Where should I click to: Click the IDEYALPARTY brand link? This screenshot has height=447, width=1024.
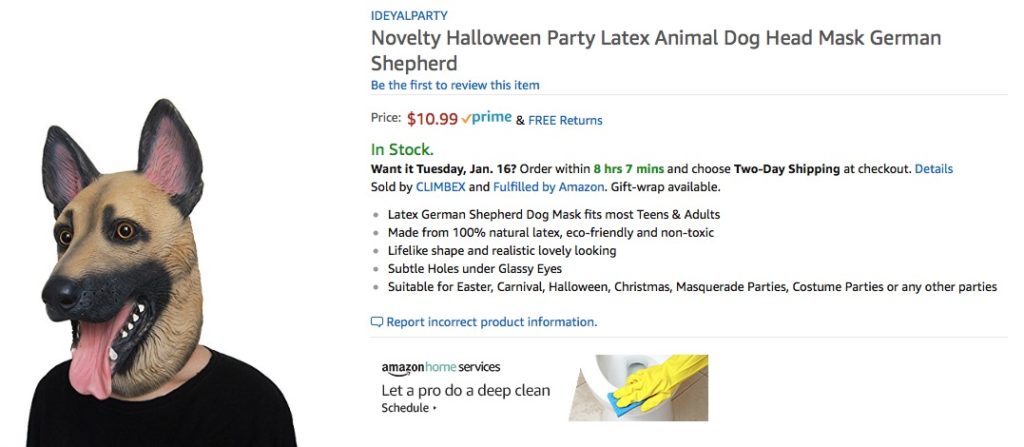point(409,15)
